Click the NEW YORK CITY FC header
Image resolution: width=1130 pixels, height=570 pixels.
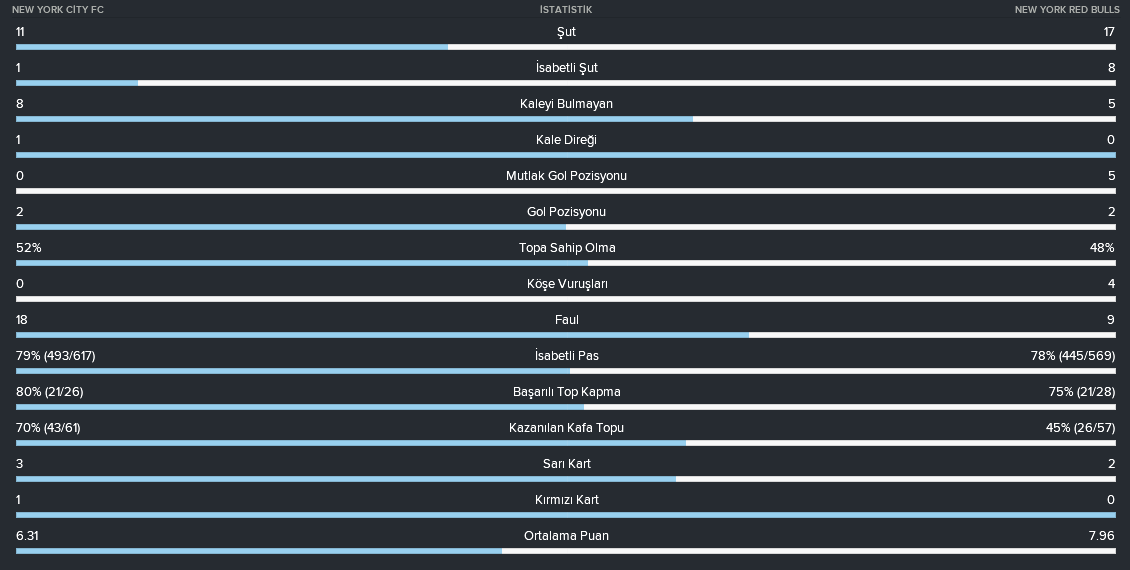58,9
